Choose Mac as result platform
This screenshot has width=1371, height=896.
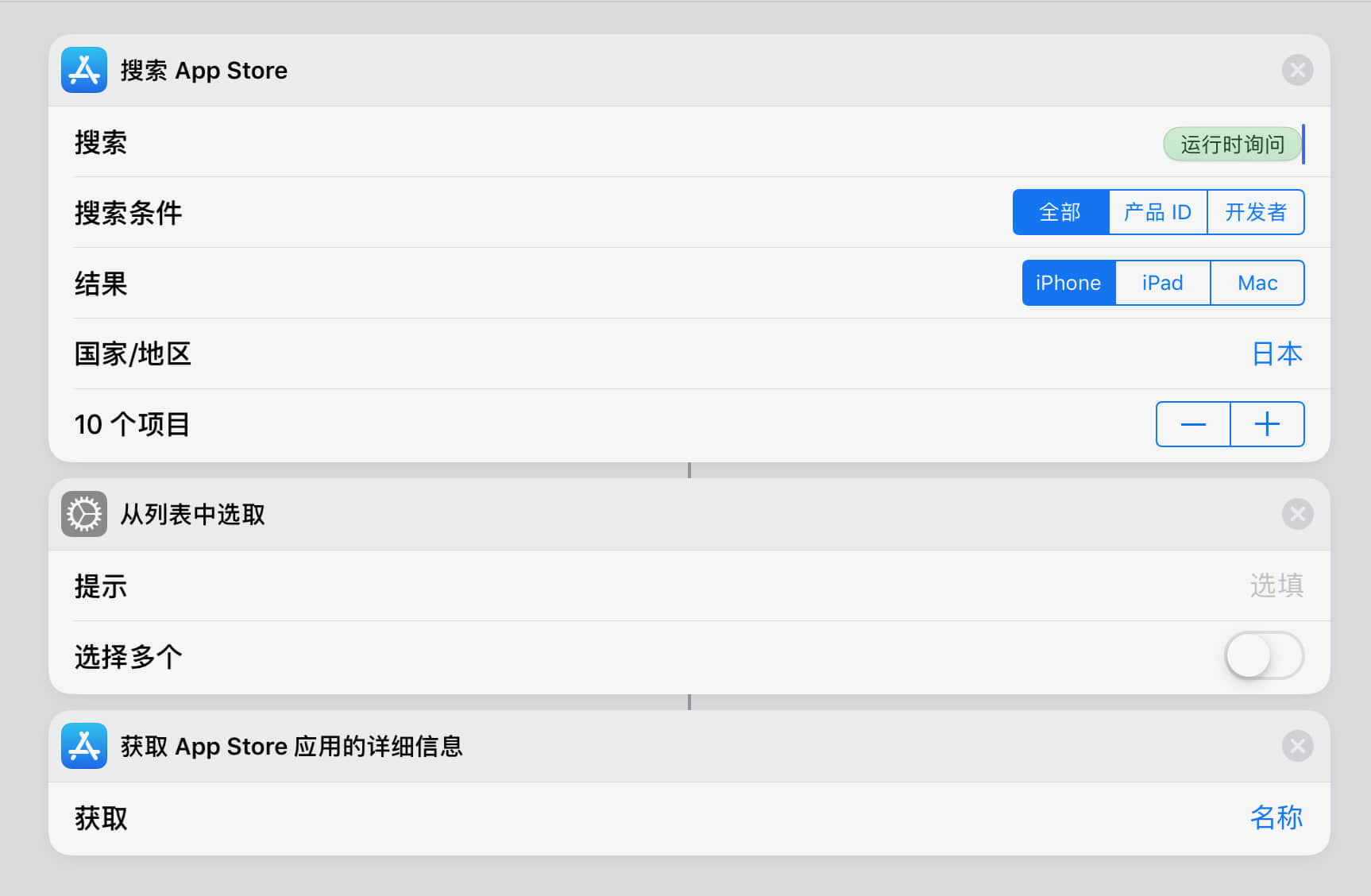[1257, 283]
